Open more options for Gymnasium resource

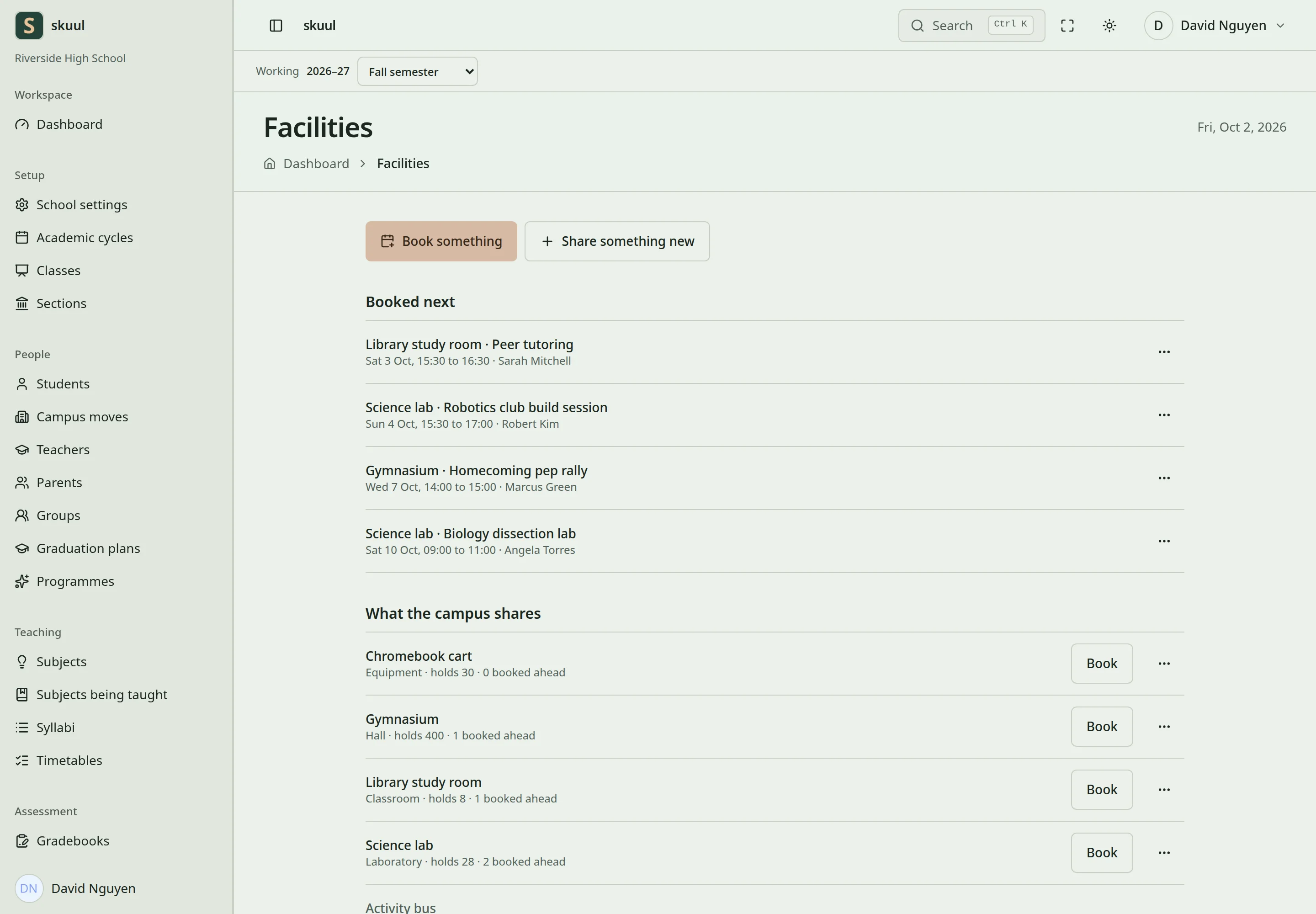[1164, 726]
